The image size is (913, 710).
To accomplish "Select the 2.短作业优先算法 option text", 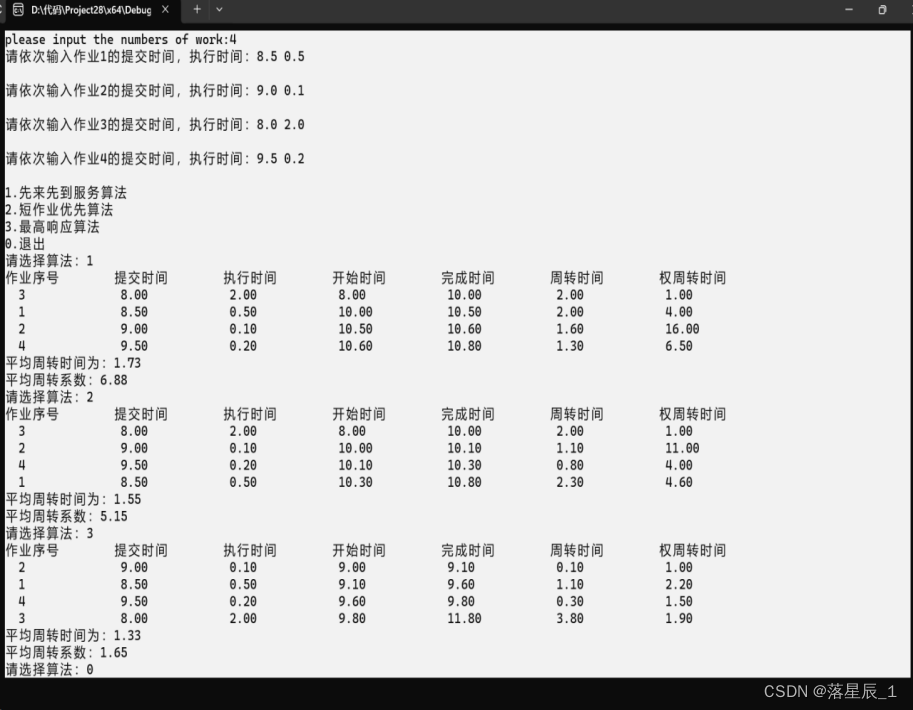I will click(58, 210).
